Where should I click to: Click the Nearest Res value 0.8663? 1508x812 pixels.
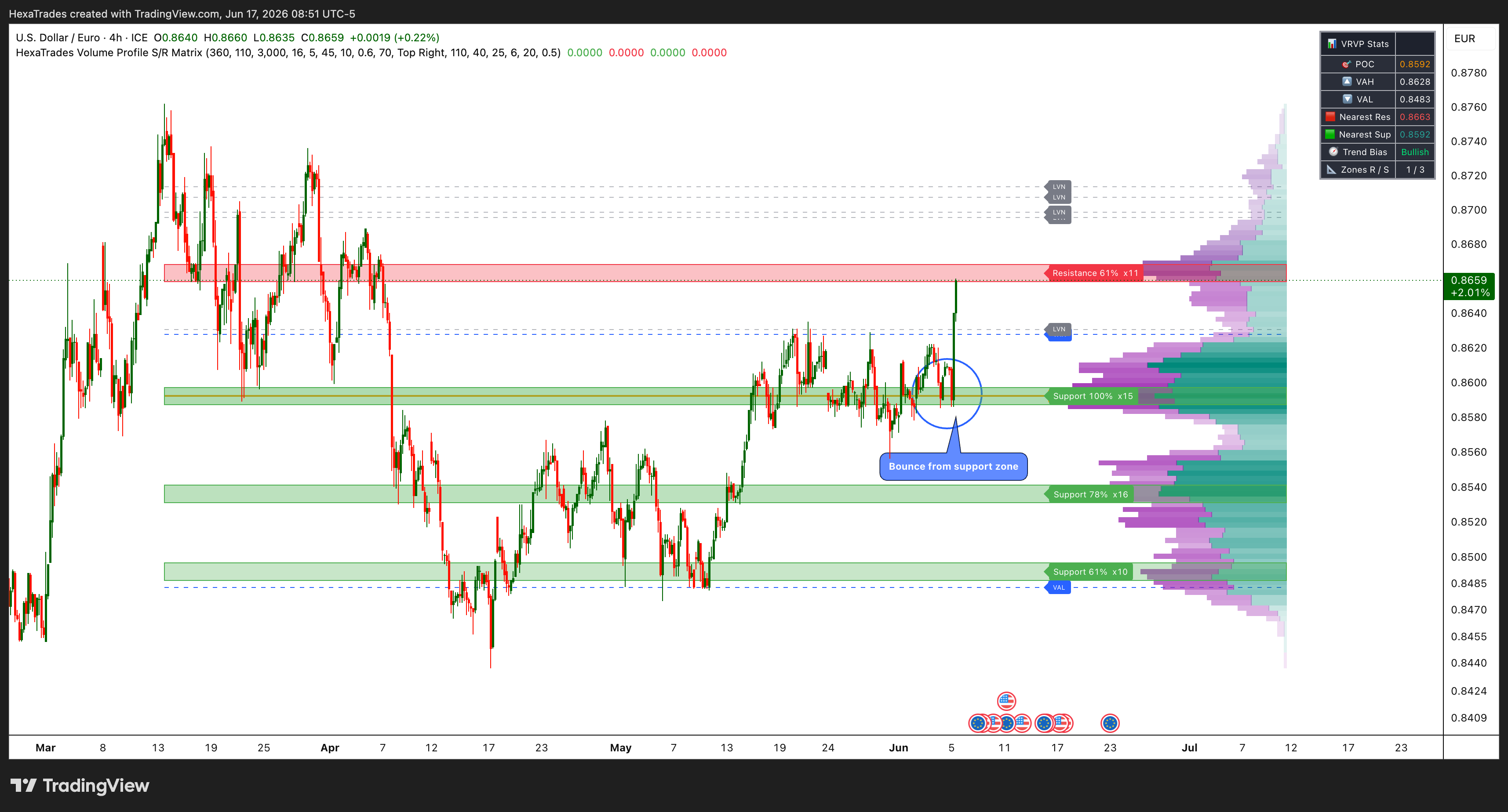1414,117
